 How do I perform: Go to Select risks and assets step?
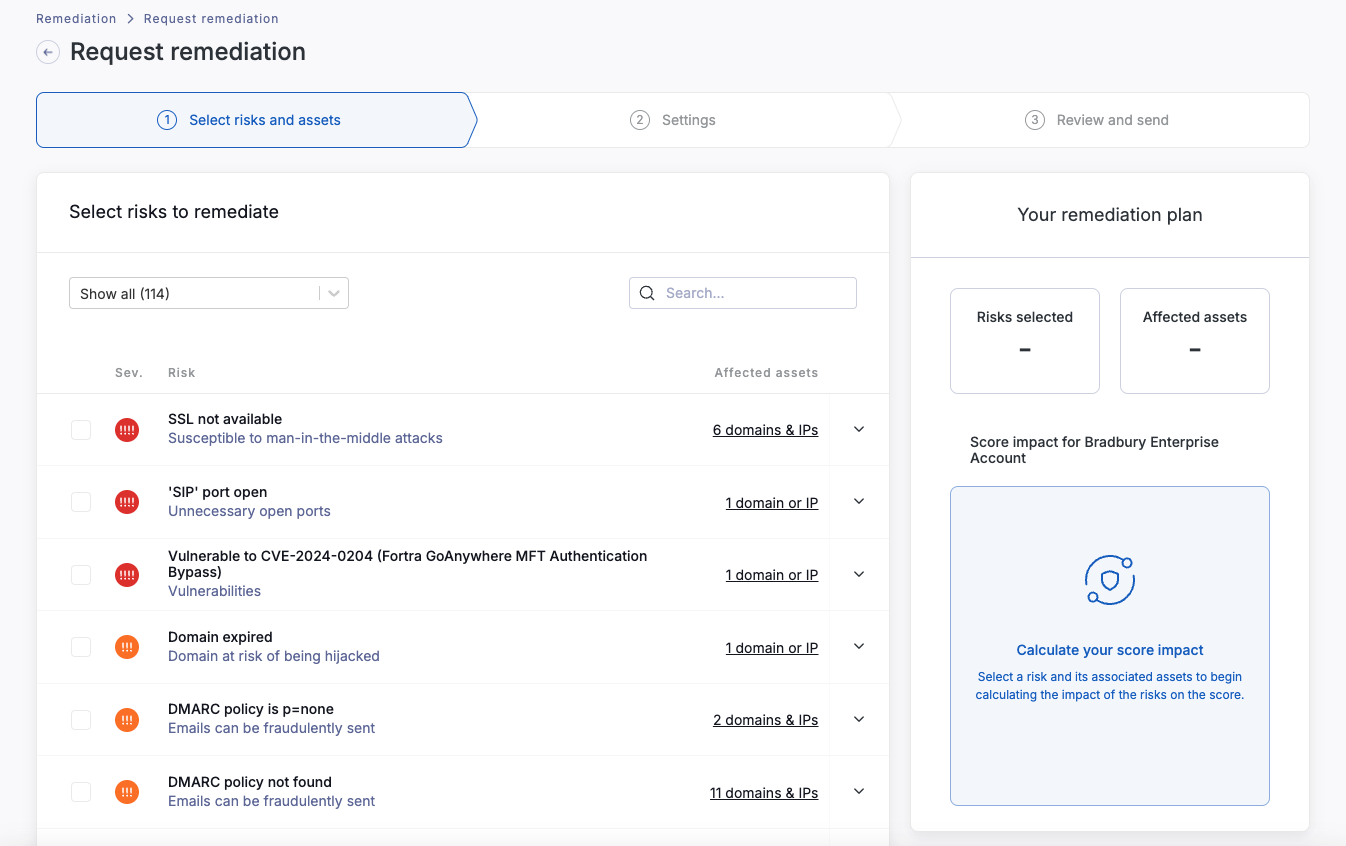coord(256,120)
